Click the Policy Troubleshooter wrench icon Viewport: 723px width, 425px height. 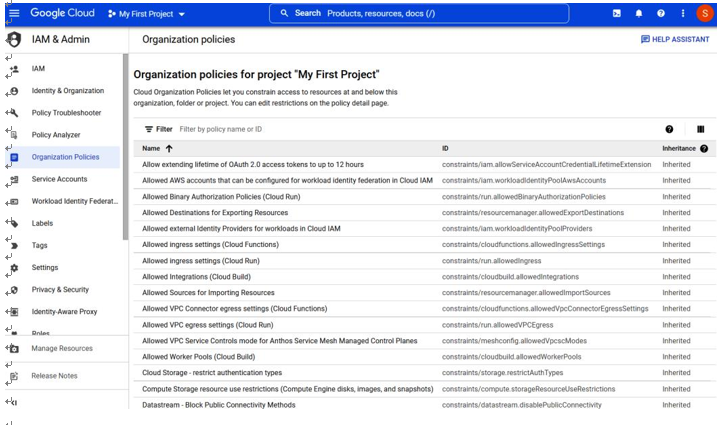14,112
